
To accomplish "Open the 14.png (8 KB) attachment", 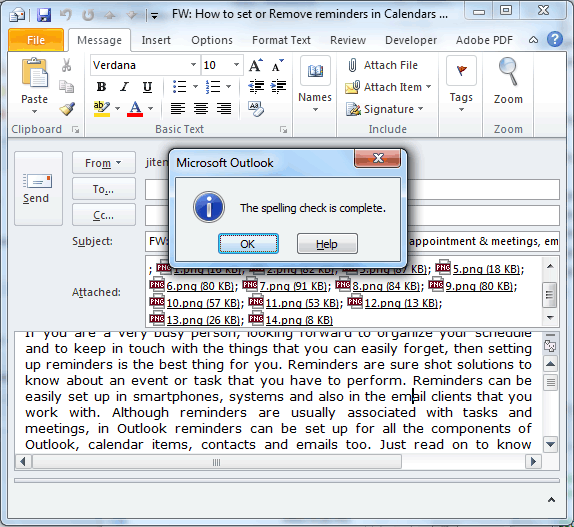I will click(291, 320).
